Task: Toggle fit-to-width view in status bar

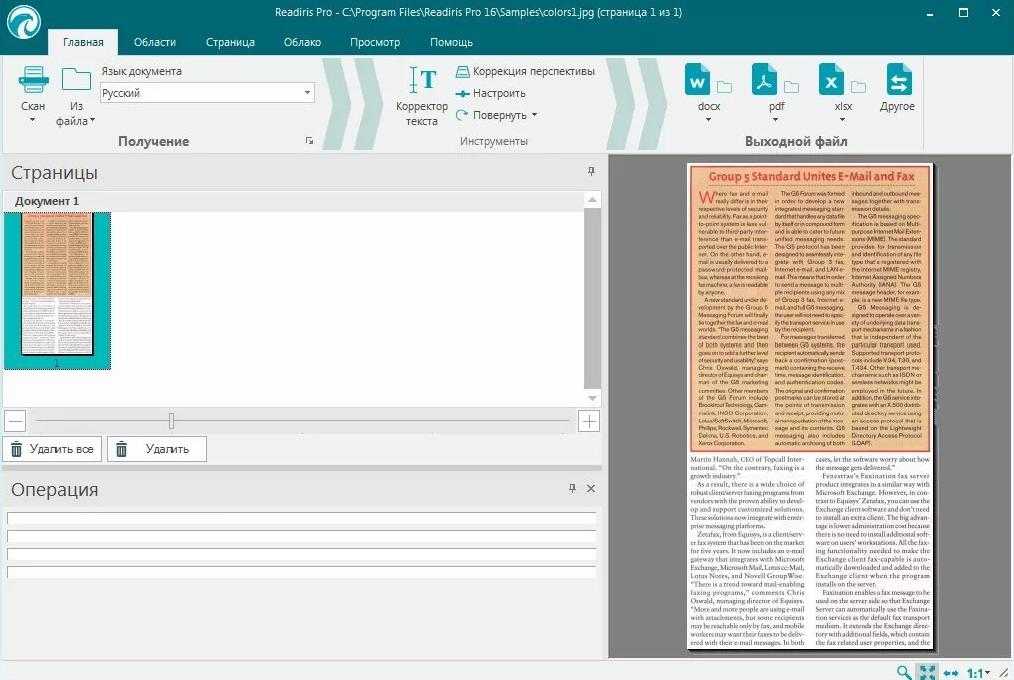Action: pyautogui.click(x=950, y=673)
